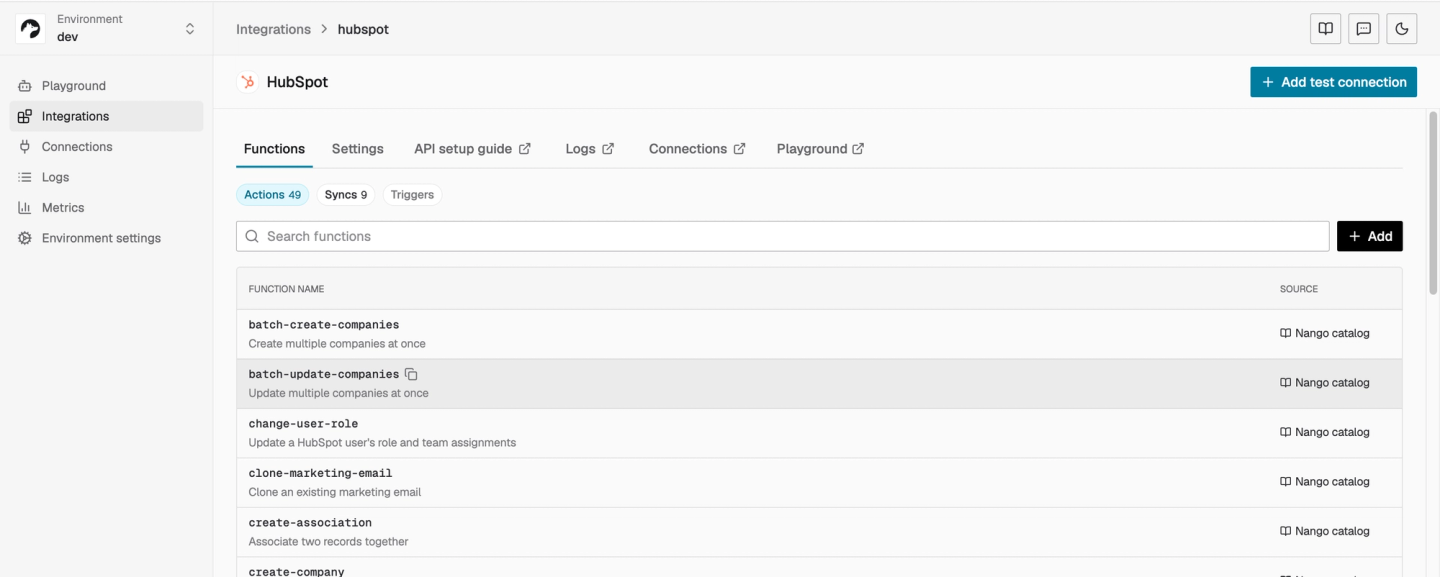
Task: Click external link icon beside API setup guide
Action: tap(524, 149)
